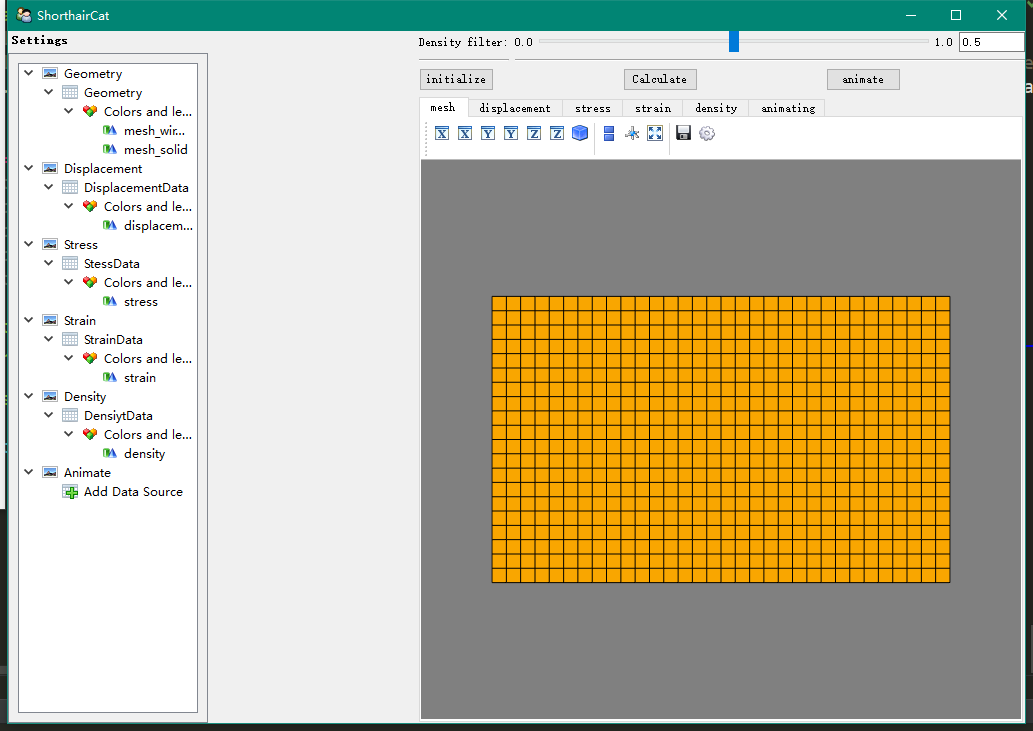The height and width of the screenshot is (731, 1033).
Task: Open the stress tab
Action: 592,108
